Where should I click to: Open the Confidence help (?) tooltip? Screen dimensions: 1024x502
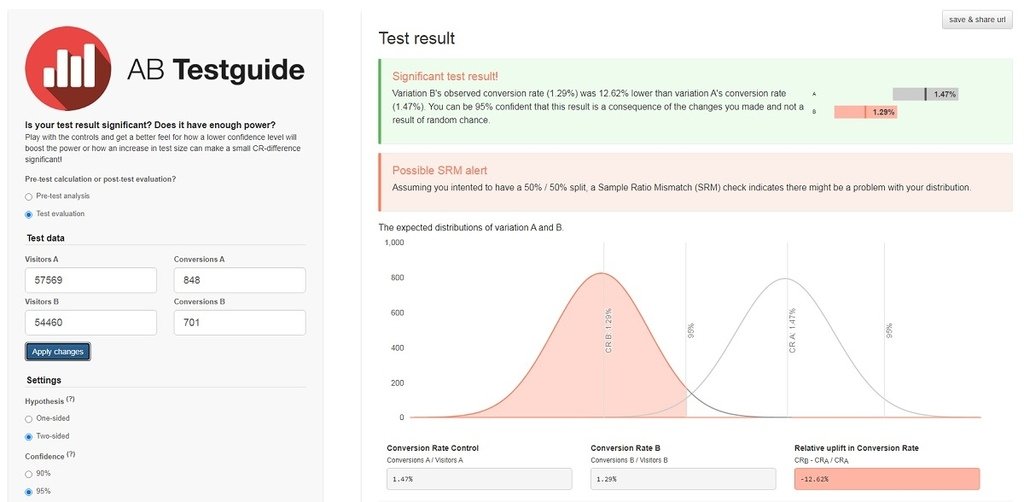(x=71, y=454)
